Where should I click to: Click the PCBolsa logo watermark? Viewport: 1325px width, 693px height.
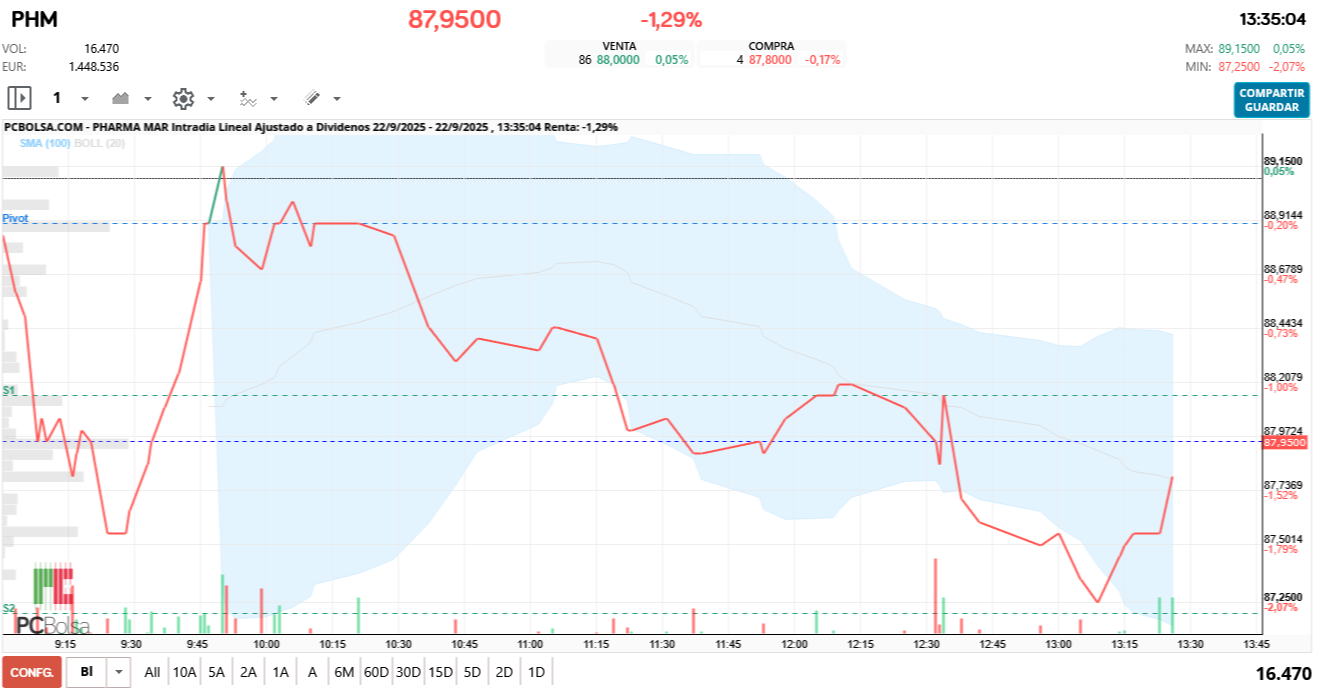52,602
